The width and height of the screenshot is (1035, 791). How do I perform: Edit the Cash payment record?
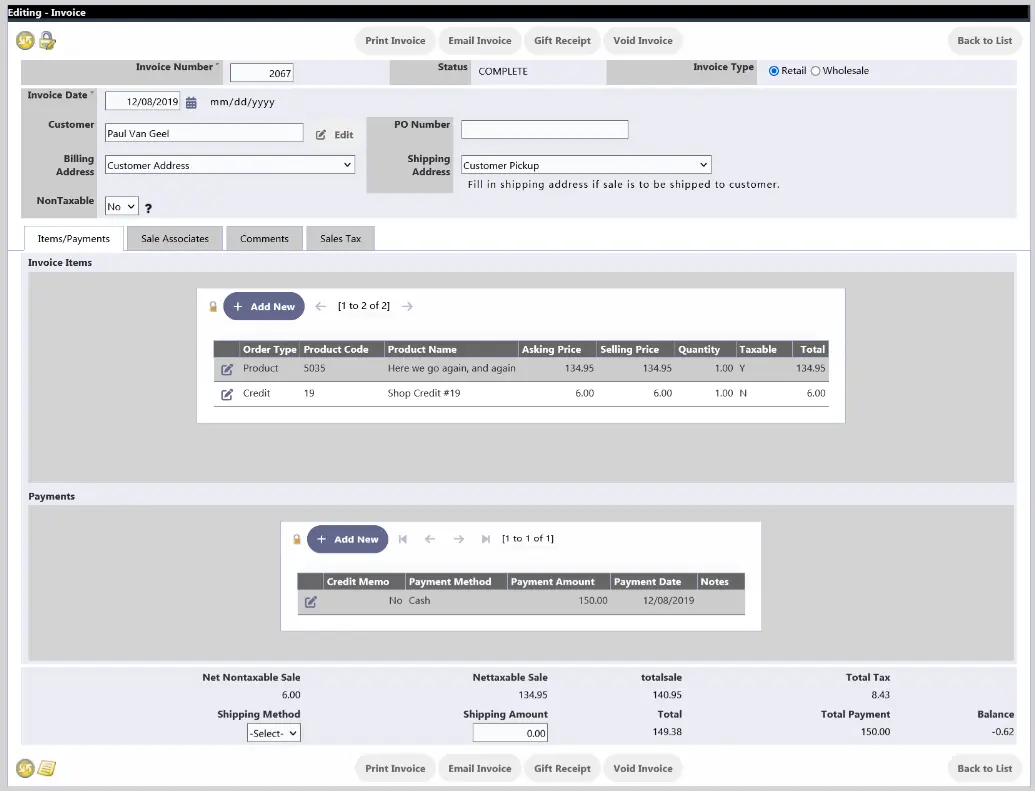click(310, 602)
